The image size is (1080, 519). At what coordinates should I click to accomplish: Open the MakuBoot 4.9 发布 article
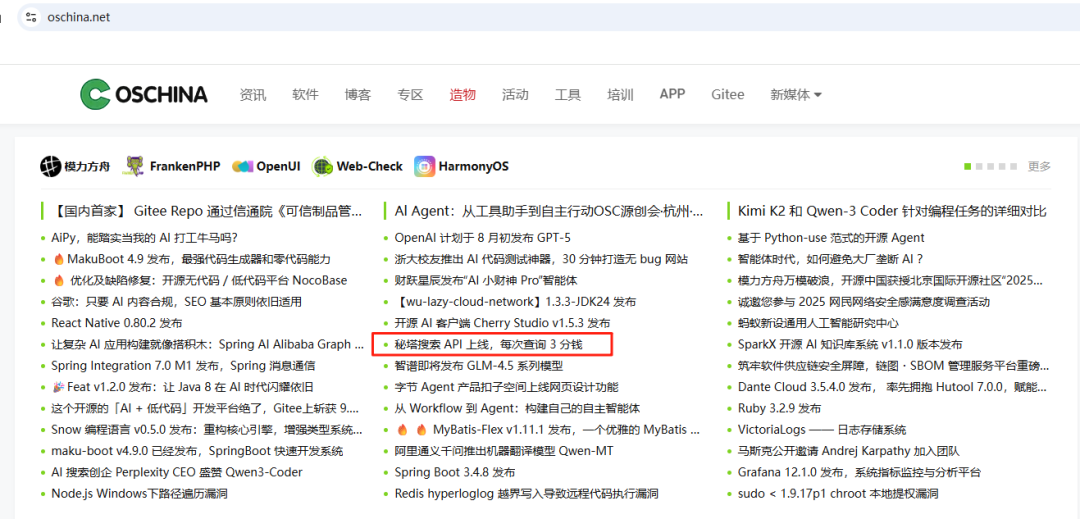click(x=191, y=260)
